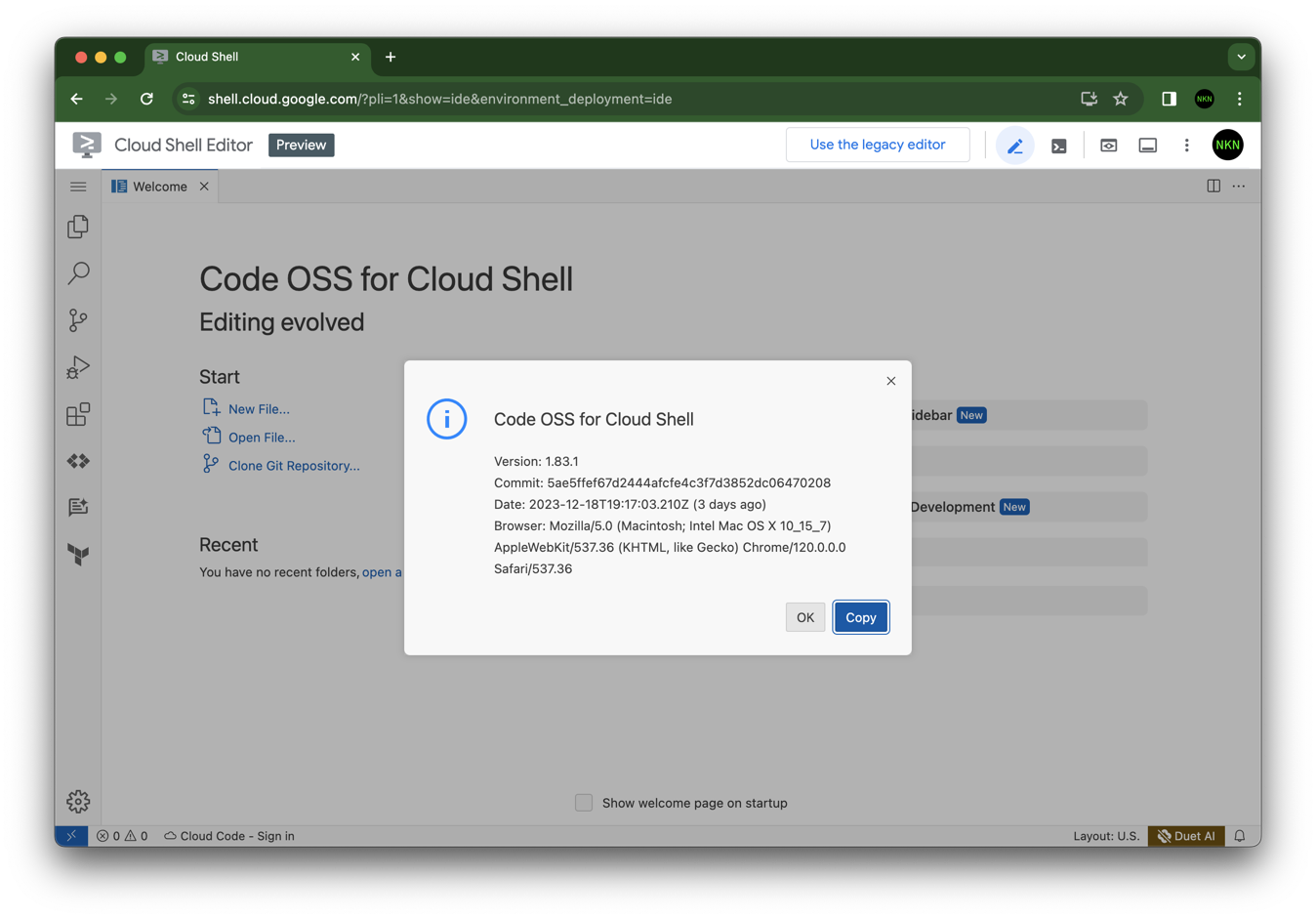Copy the version information
Image resolution: width=1316 pixels, height=919 pixels.
(861, 617)
